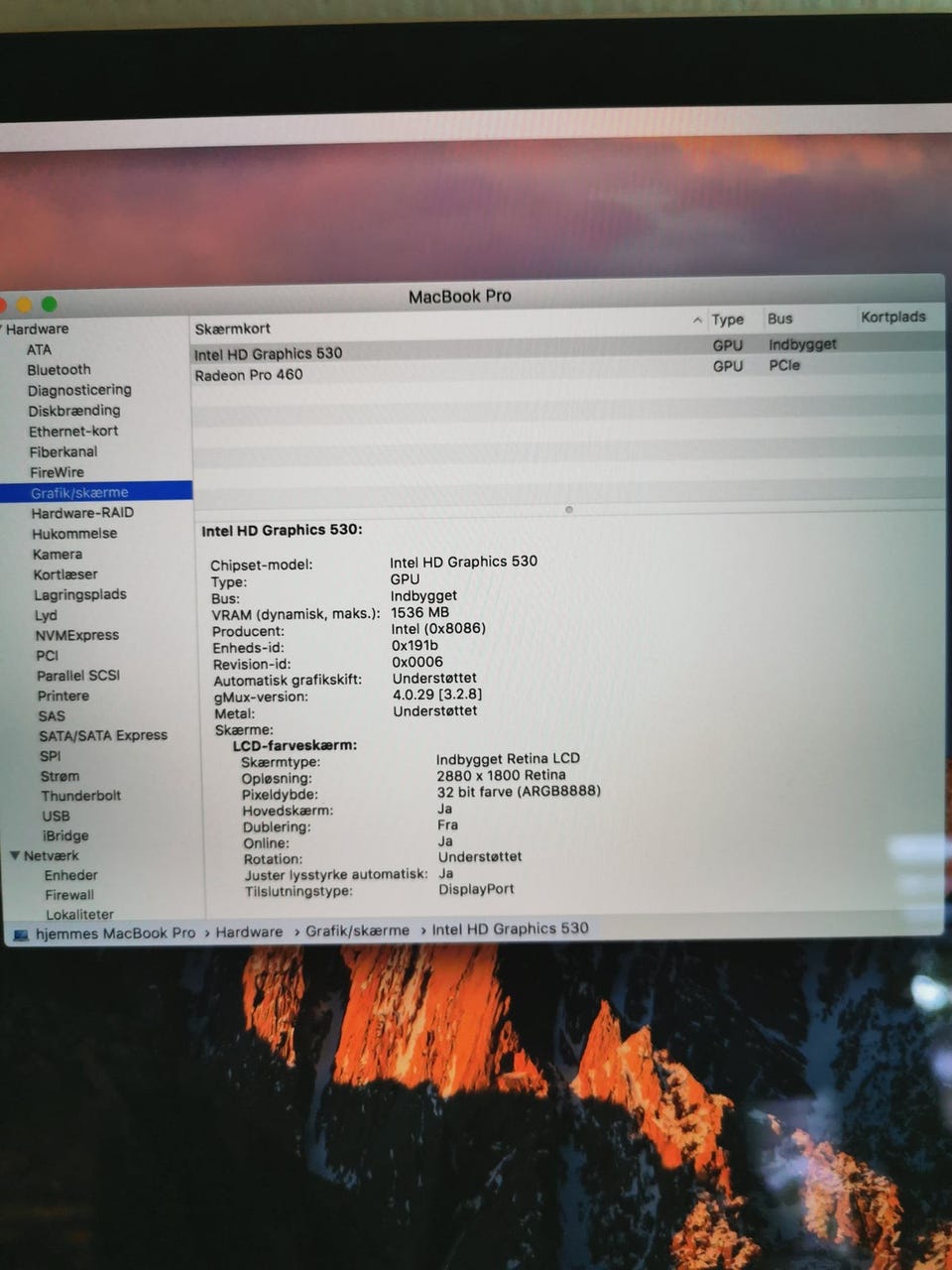Sort by the Bus column header

pos(779,318)
